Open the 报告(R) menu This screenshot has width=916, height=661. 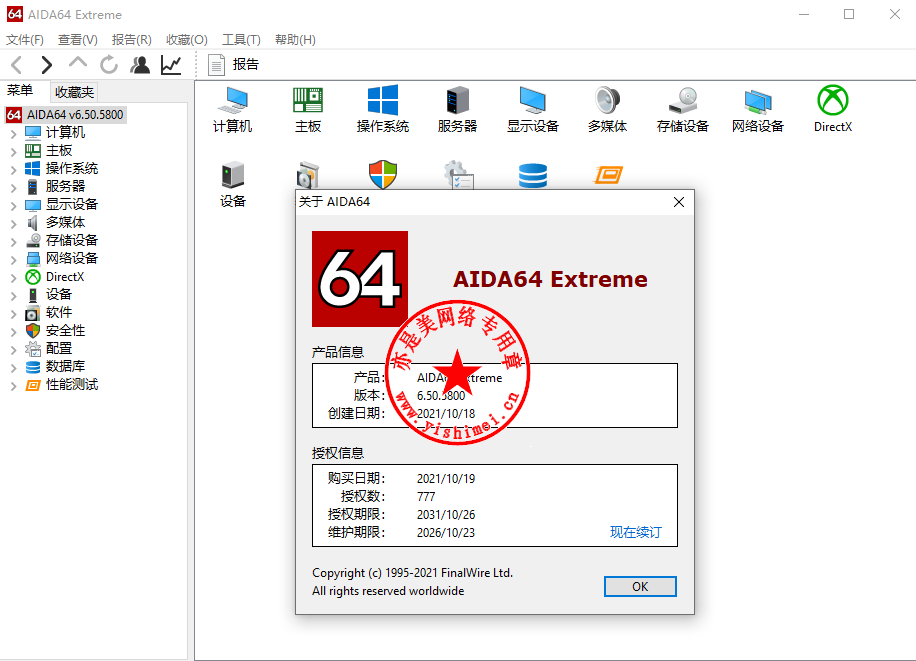tap(131, 40)
